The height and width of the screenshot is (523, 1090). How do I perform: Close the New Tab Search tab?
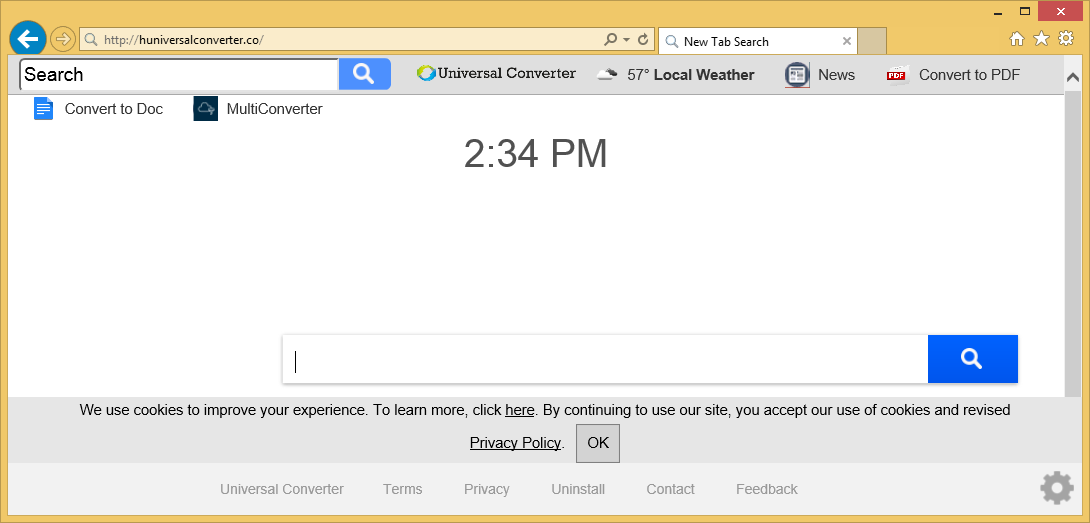[x=847, y=41]
